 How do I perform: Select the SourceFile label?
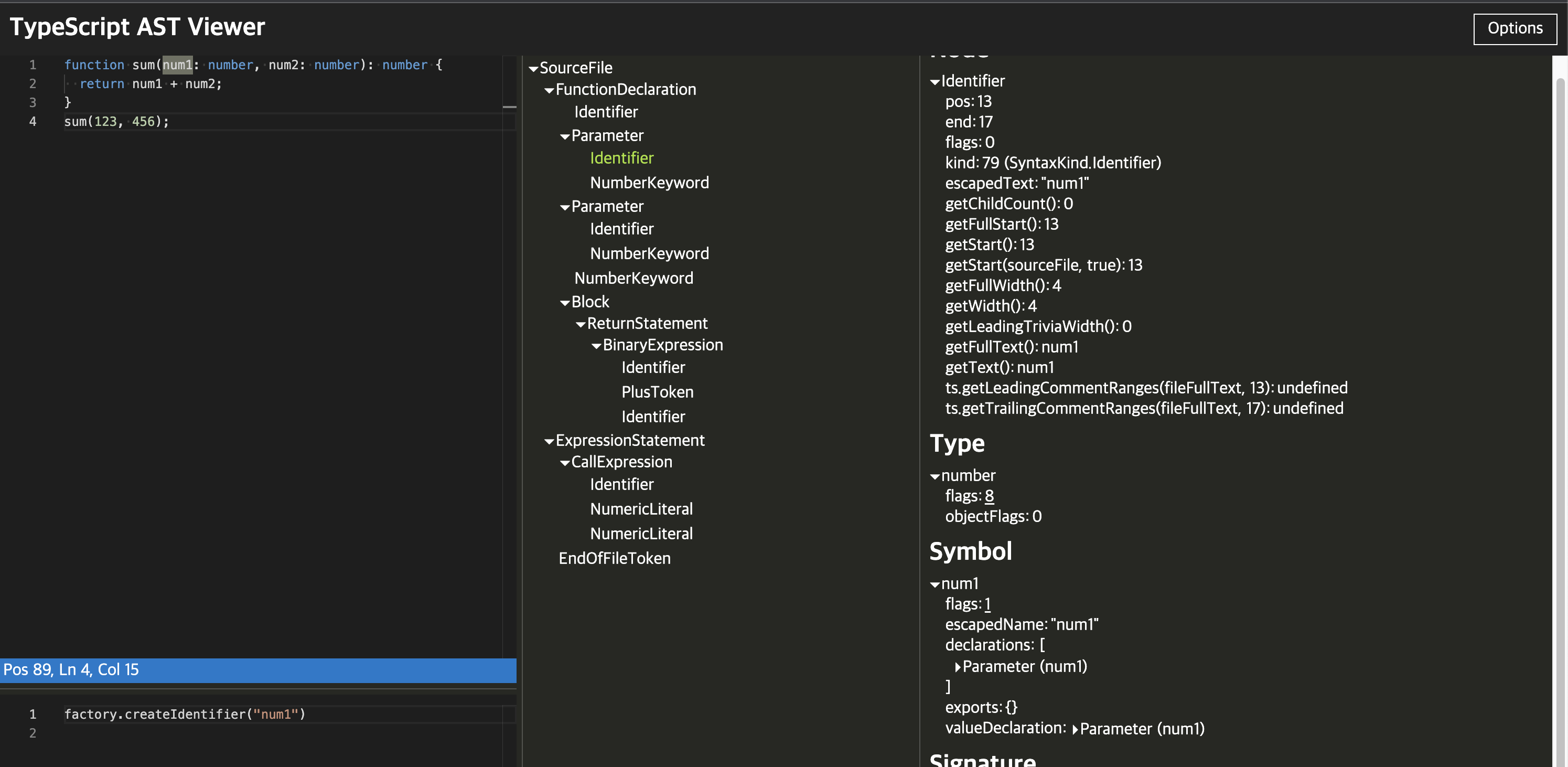pos(576,68)
